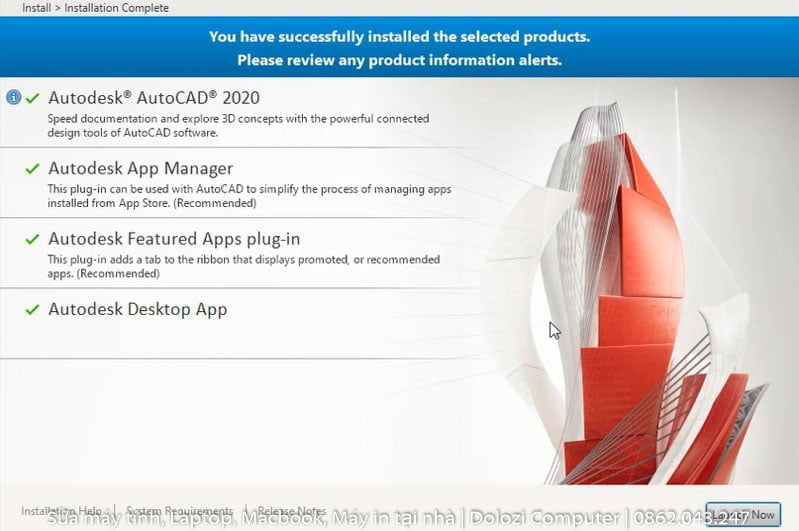This screenshot has width=799, height=531.
Task: Open the Release Notes link
Action: pyautogui.click(x=291, y=511)
